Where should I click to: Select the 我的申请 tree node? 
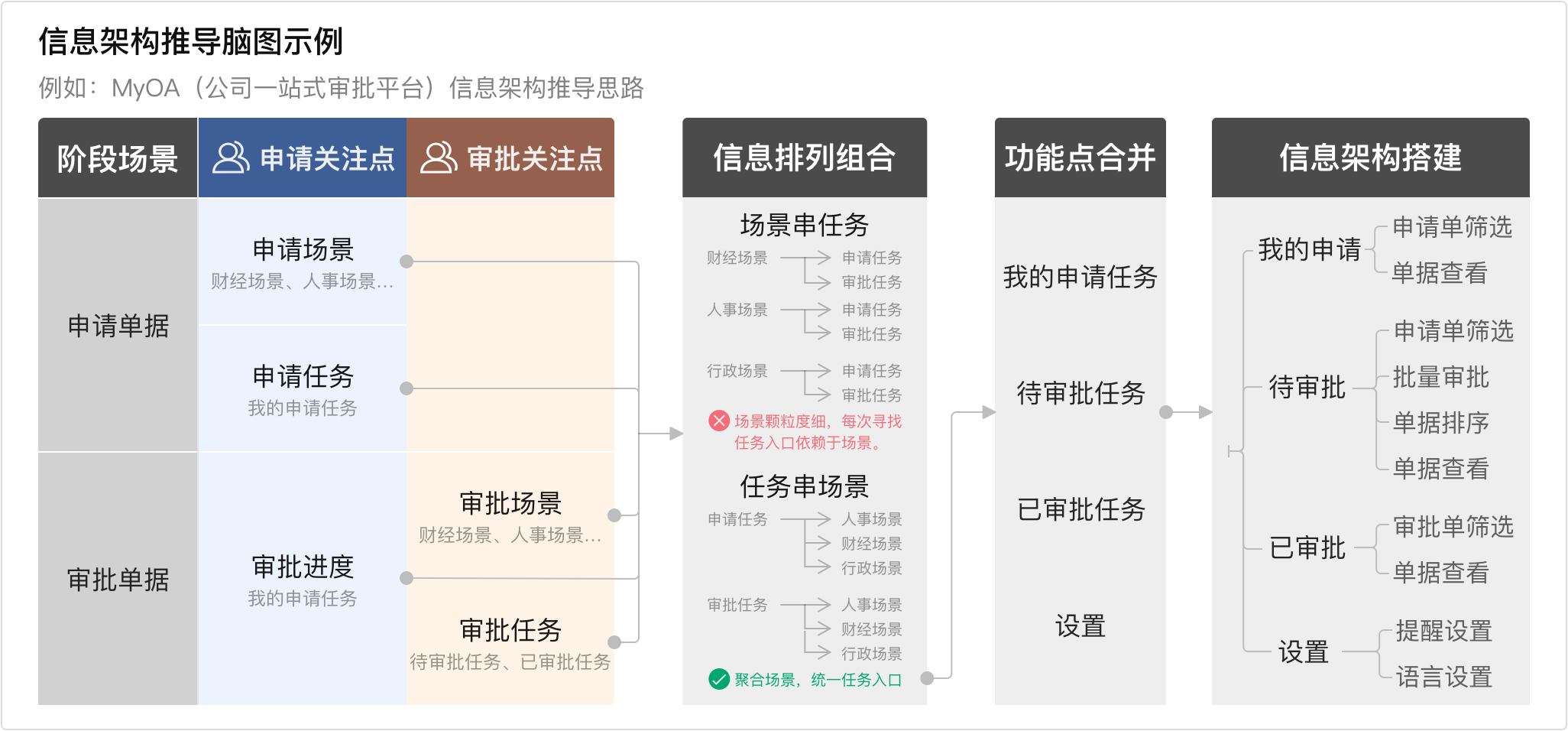pos(1310,249)
